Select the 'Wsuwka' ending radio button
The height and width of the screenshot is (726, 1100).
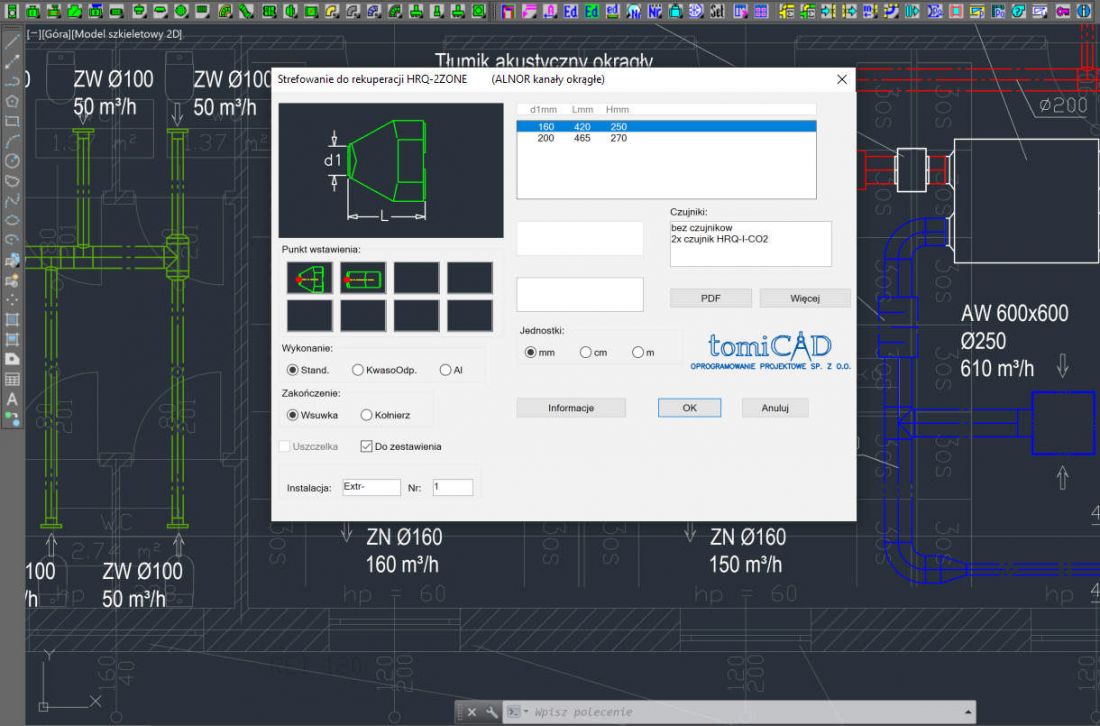[293, 415]
